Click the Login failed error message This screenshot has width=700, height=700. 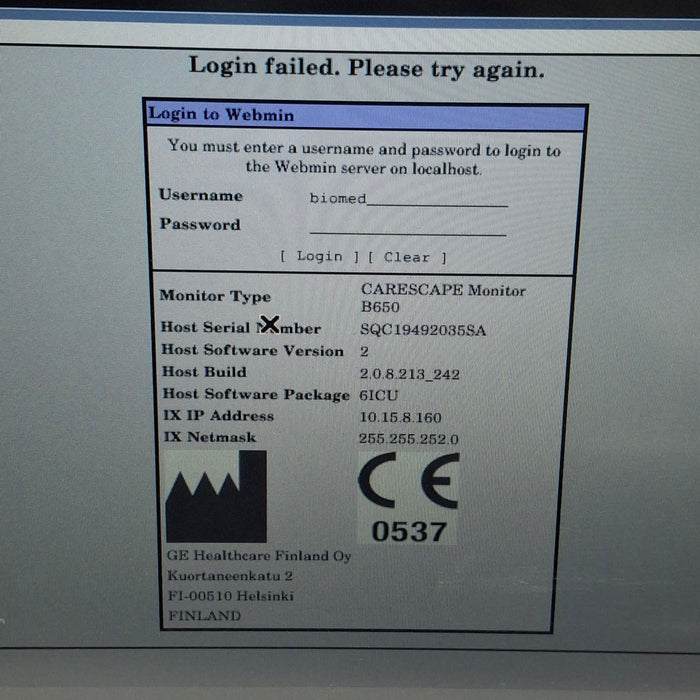click(367, 68)
